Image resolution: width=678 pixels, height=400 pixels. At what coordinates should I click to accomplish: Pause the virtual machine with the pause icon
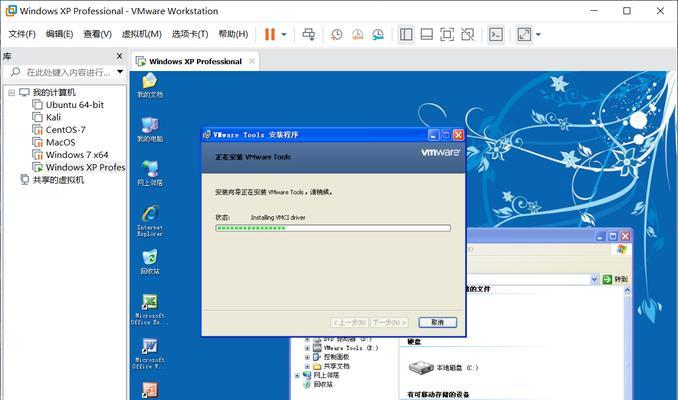click(270, 34)
